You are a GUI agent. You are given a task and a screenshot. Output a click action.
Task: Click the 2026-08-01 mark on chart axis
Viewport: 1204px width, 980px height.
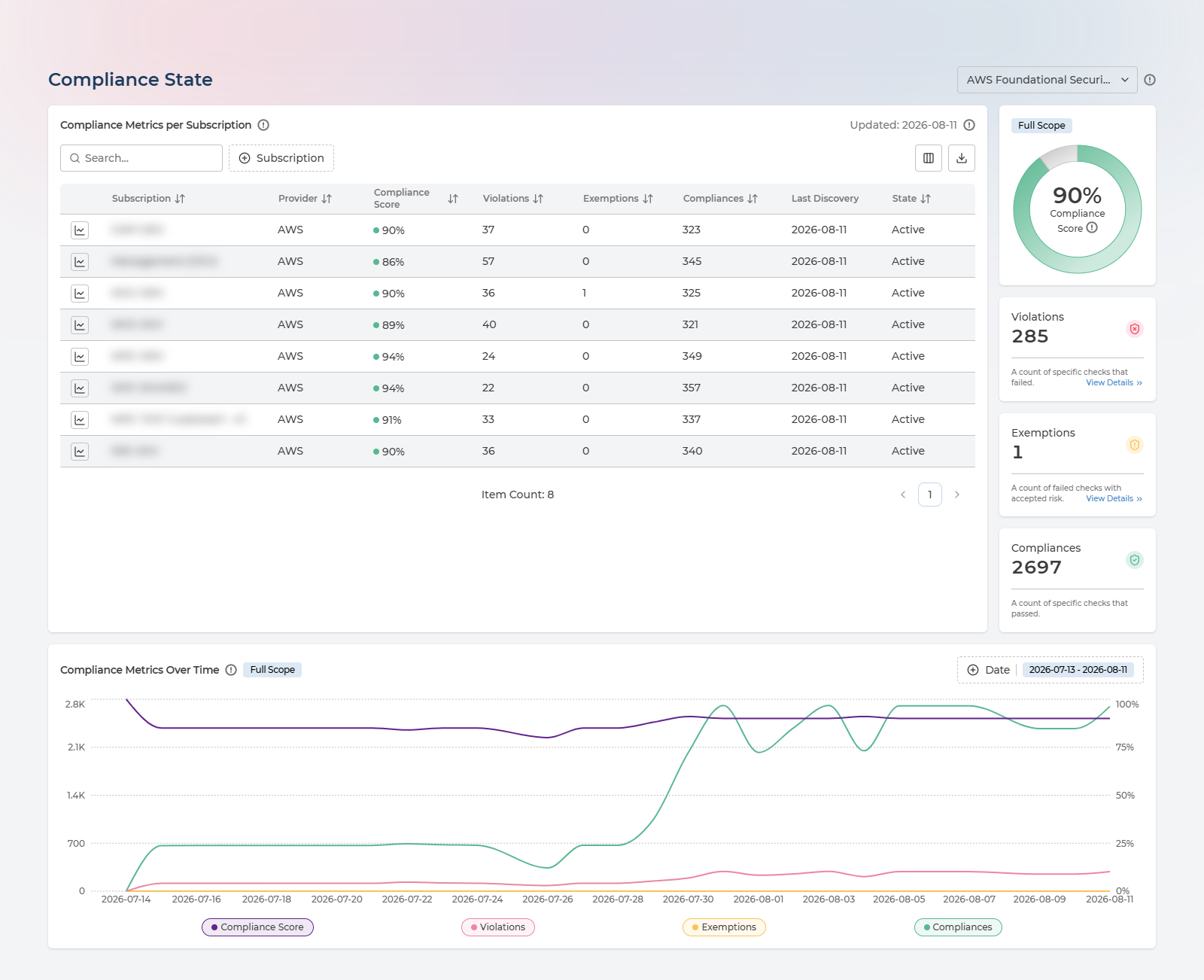(759, 899)
